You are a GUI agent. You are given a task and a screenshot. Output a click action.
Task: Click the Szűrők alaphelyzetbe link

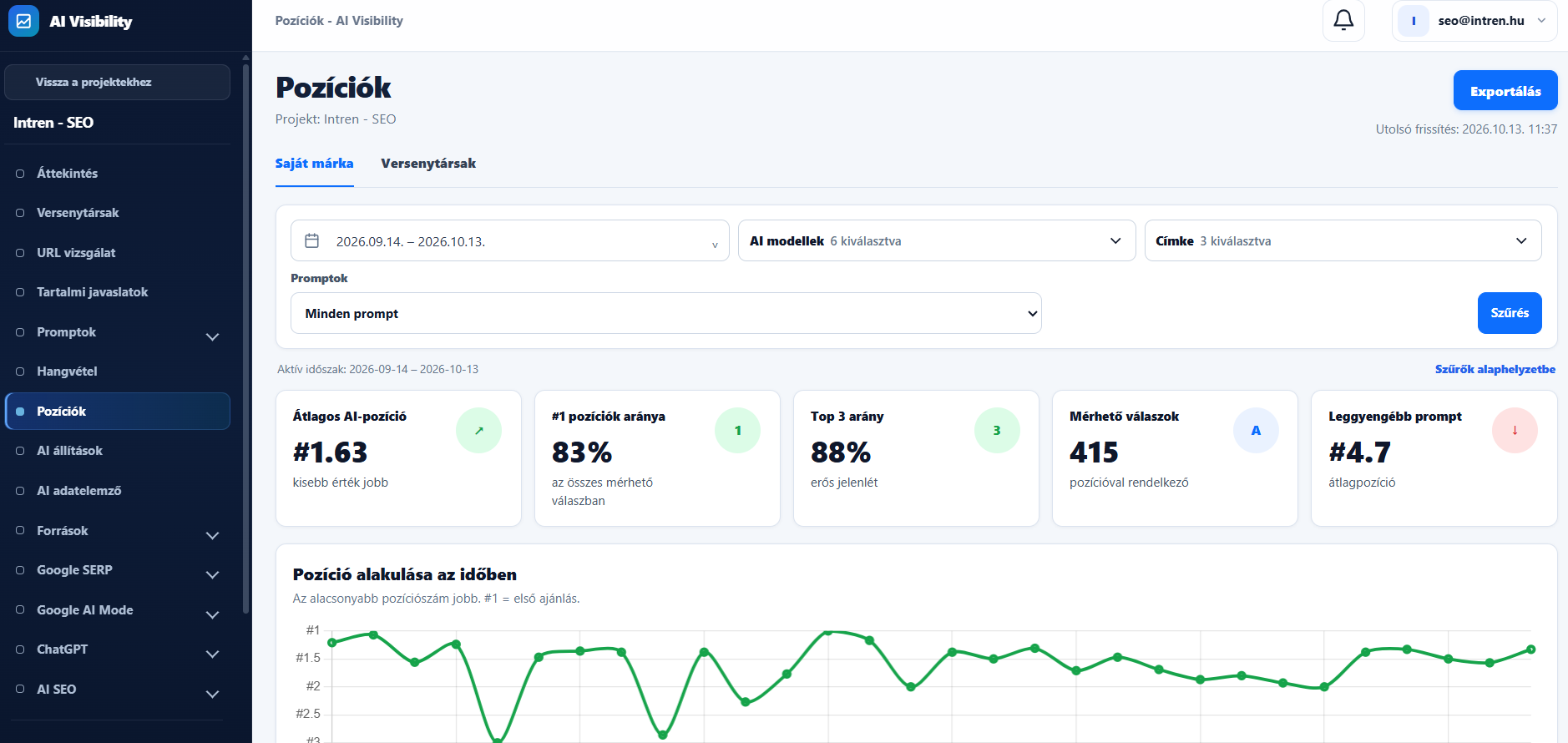[x=1495, y=369]
